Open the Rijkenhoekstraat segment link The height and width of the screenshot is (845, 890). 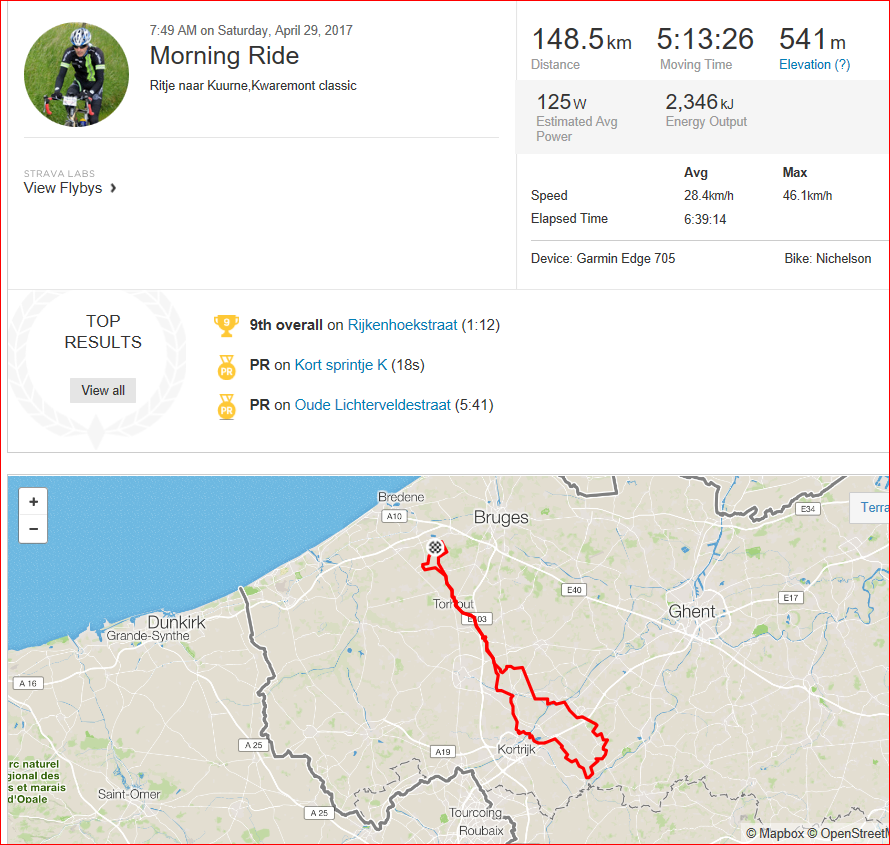click(402, 325)
